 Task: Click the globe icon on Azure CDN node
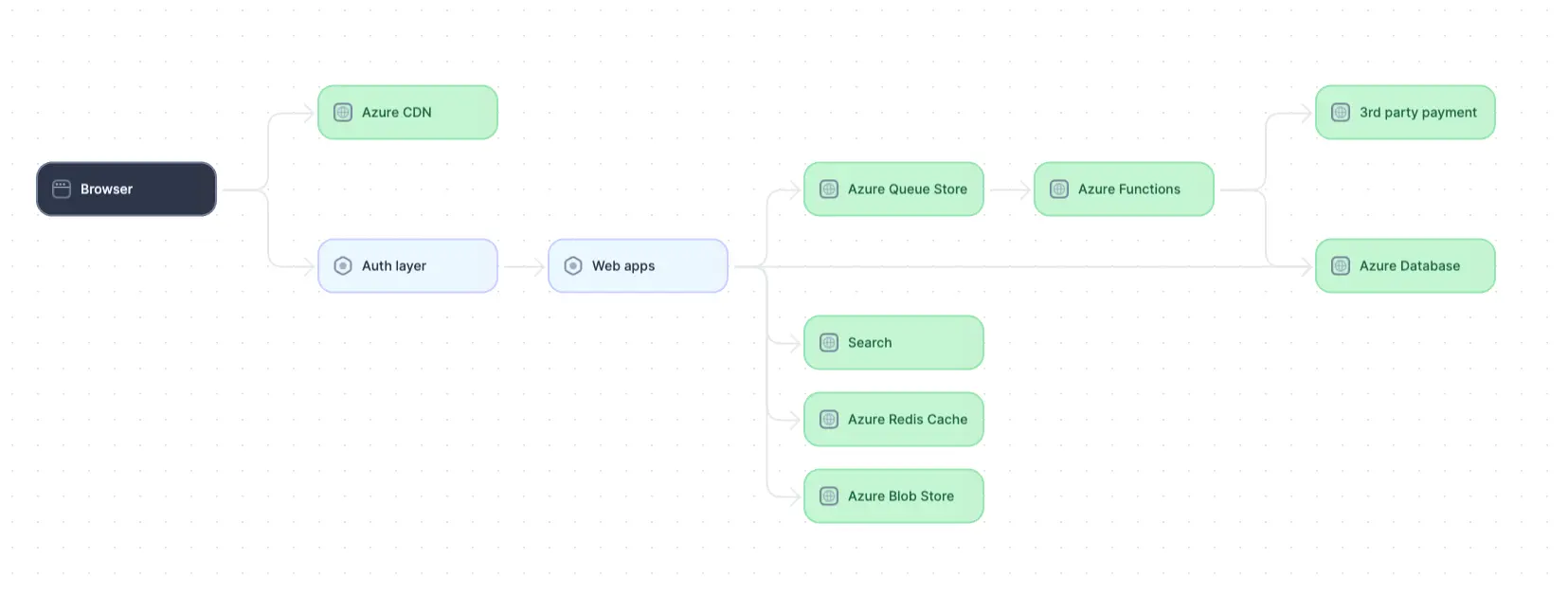(343, 113)
